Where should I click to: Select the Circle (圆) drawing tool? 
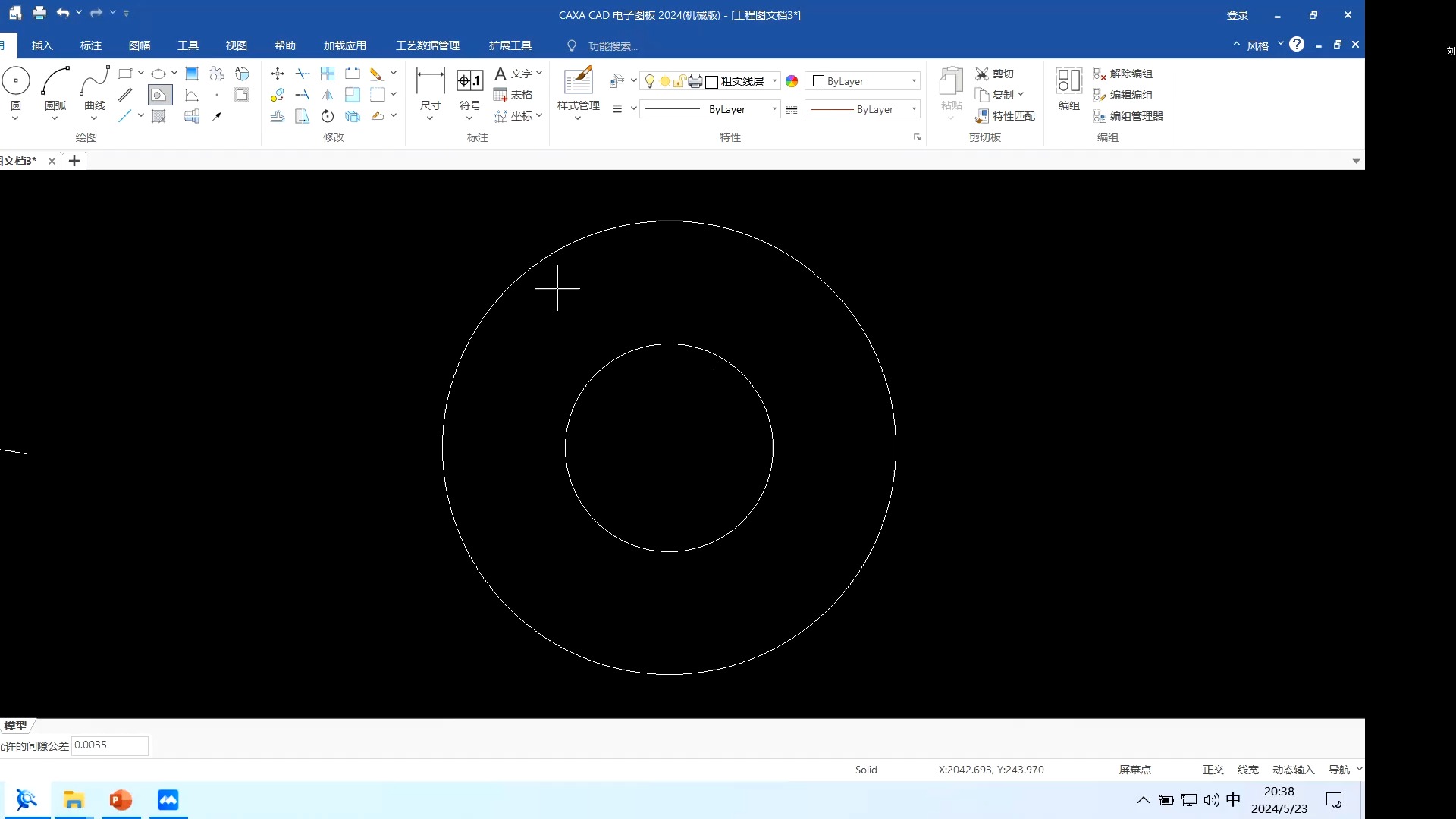click(x=16, y=80)
